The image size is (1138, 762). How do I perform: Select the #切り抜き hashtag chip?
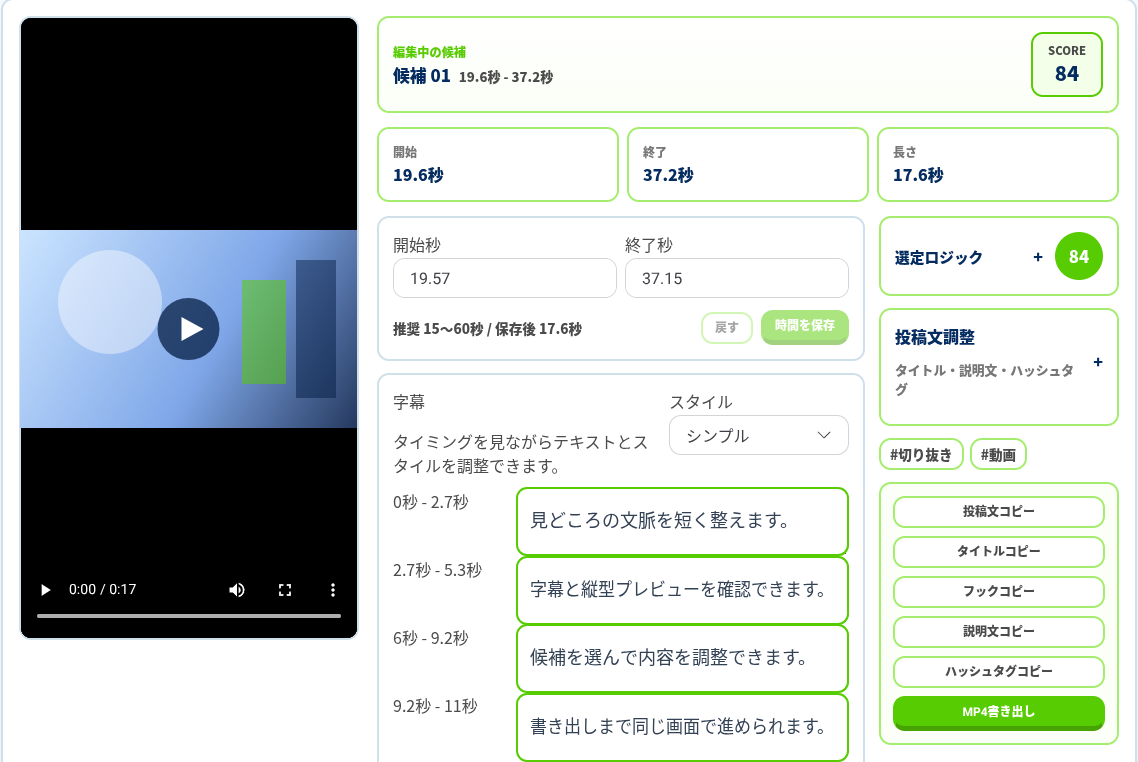tap(921, 455)
